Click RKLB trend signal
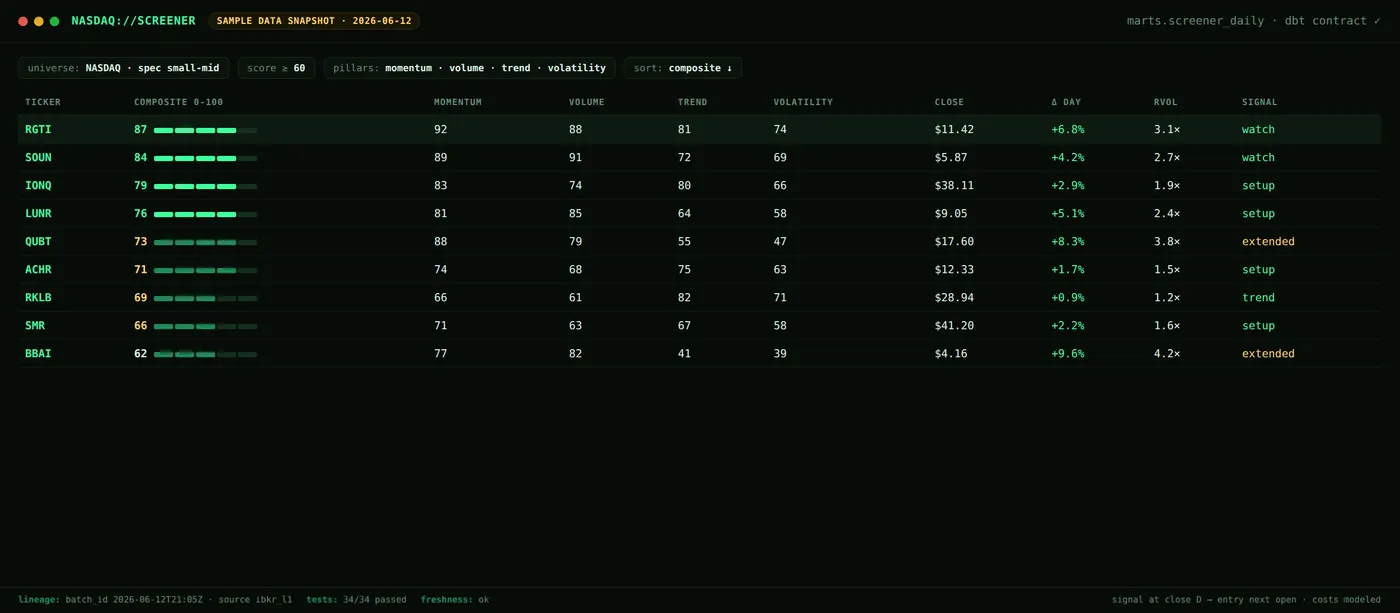Viewport: 1400px width, 613px height. (x=1258, y=297)
